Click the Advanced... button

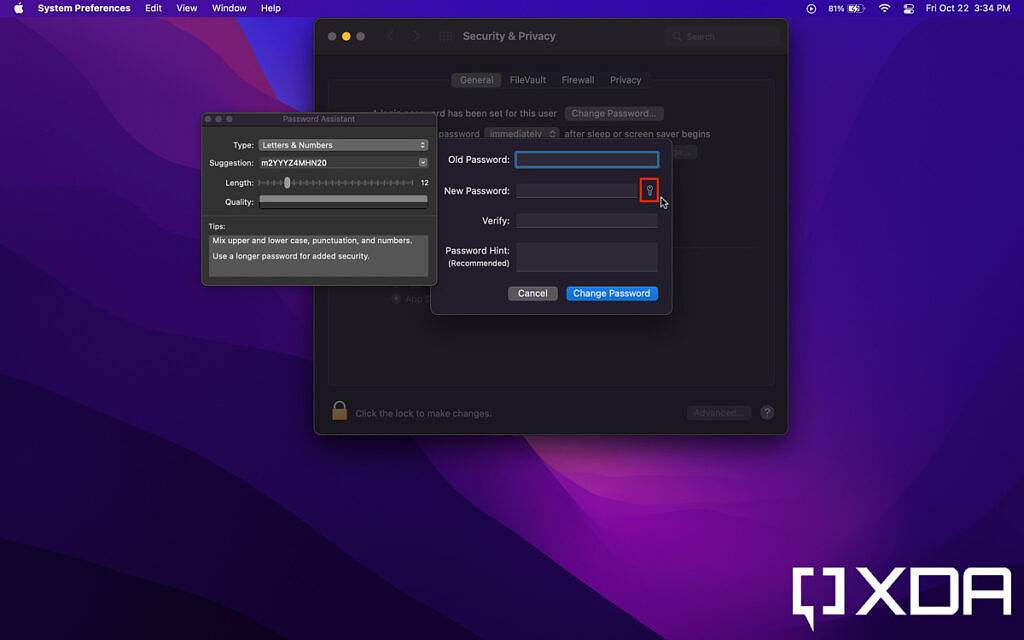click(718, 413)
